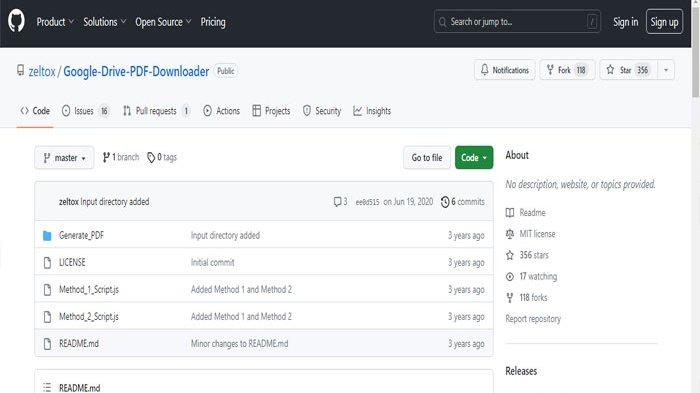Open the Generate_PDF folder

pos(81,235)
